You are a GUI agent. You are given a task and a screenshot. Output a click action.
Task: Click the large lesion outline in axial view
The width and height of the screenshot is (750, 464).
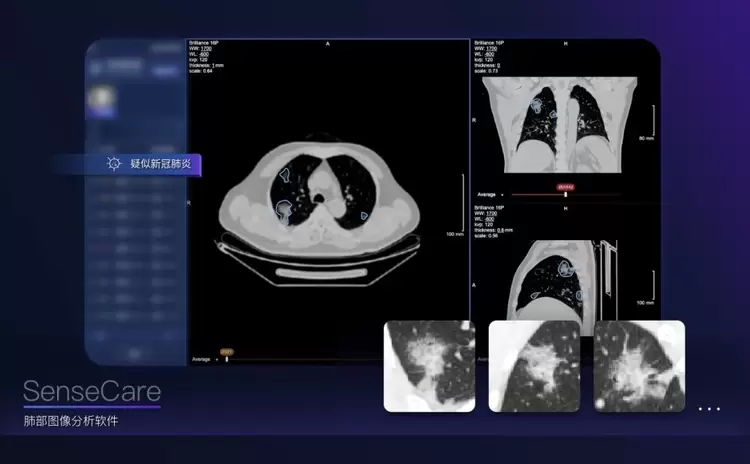[x=285, y=211]
